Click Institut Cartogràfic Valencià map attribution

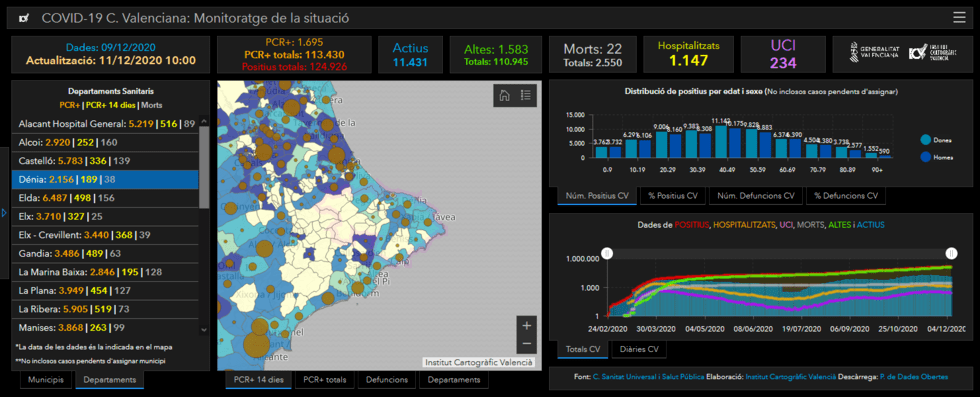[479, 362]
